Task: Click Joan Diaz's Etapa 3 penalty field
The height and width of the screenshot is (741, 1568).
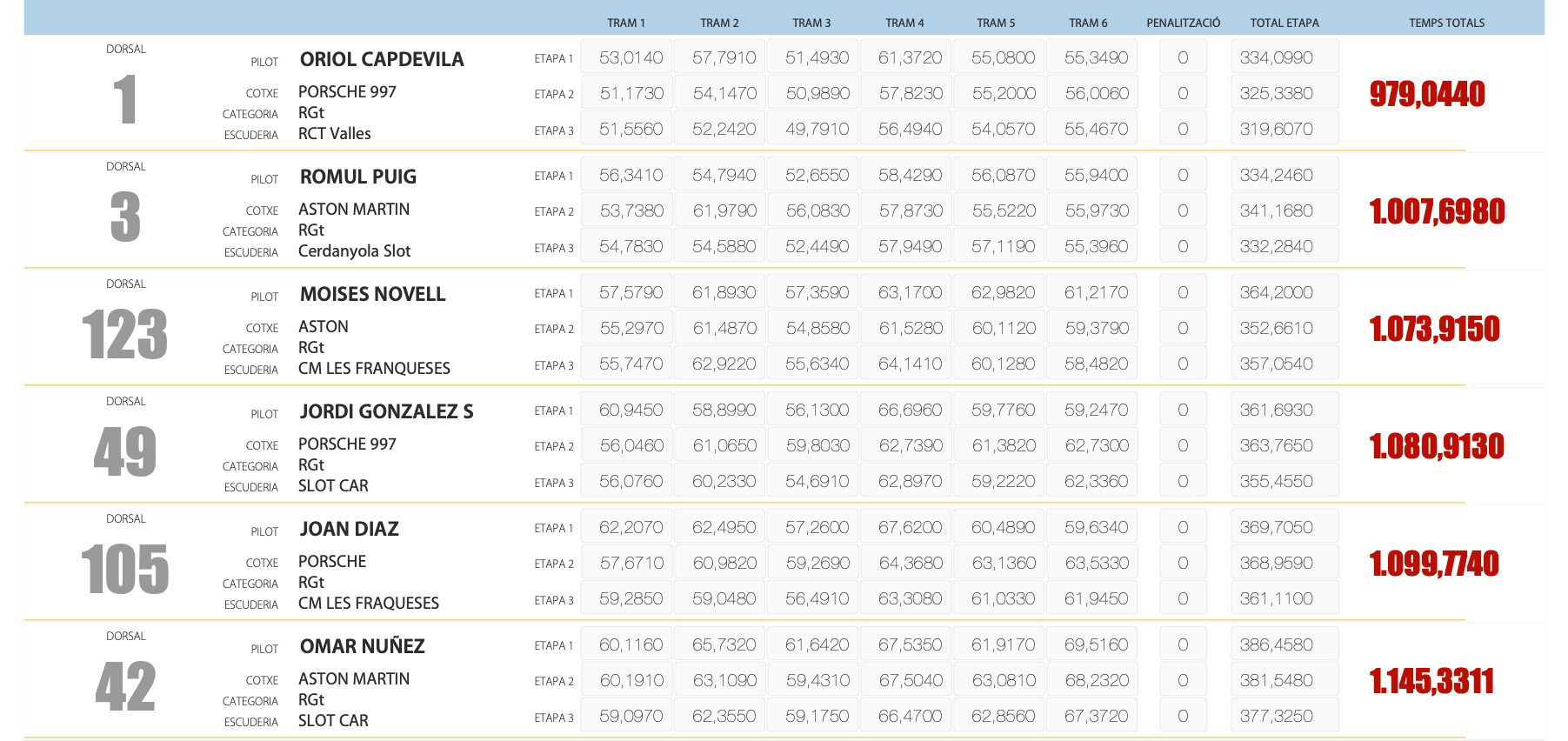Action: tap(1182, 598)
